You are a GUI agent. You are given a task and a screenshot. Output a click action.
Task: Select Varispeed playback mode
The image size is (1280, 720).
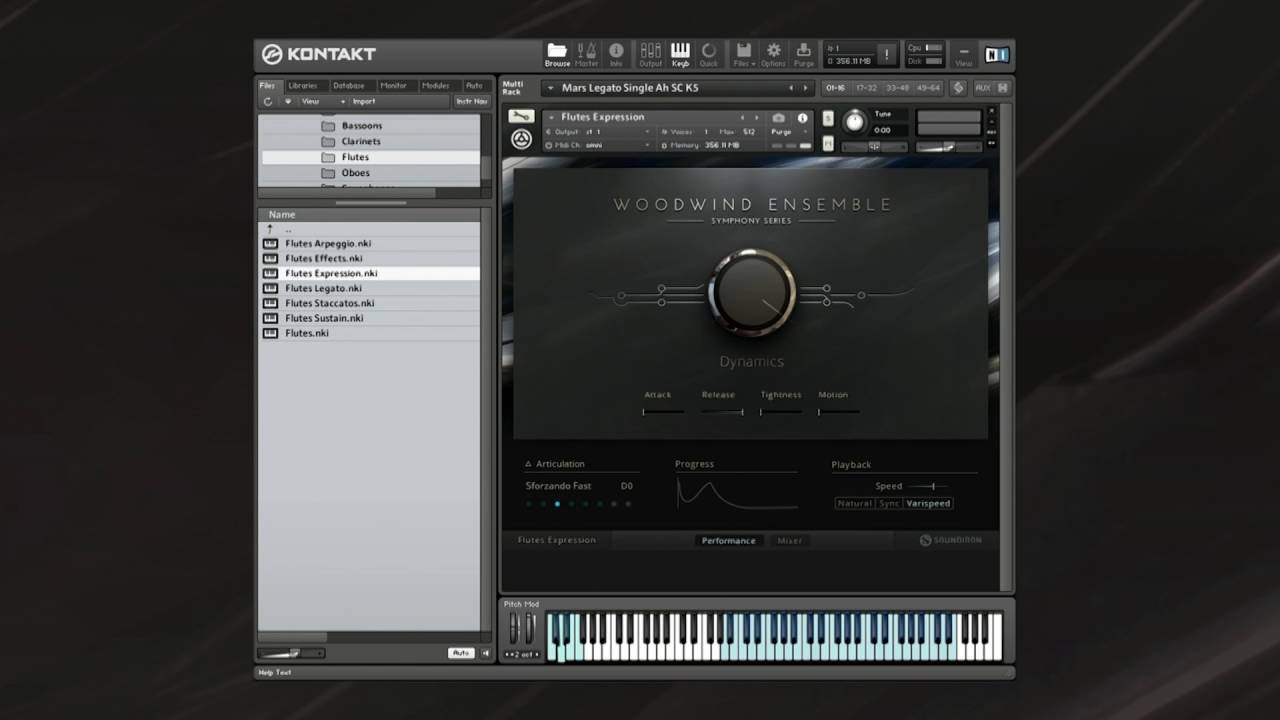[928, 503]
